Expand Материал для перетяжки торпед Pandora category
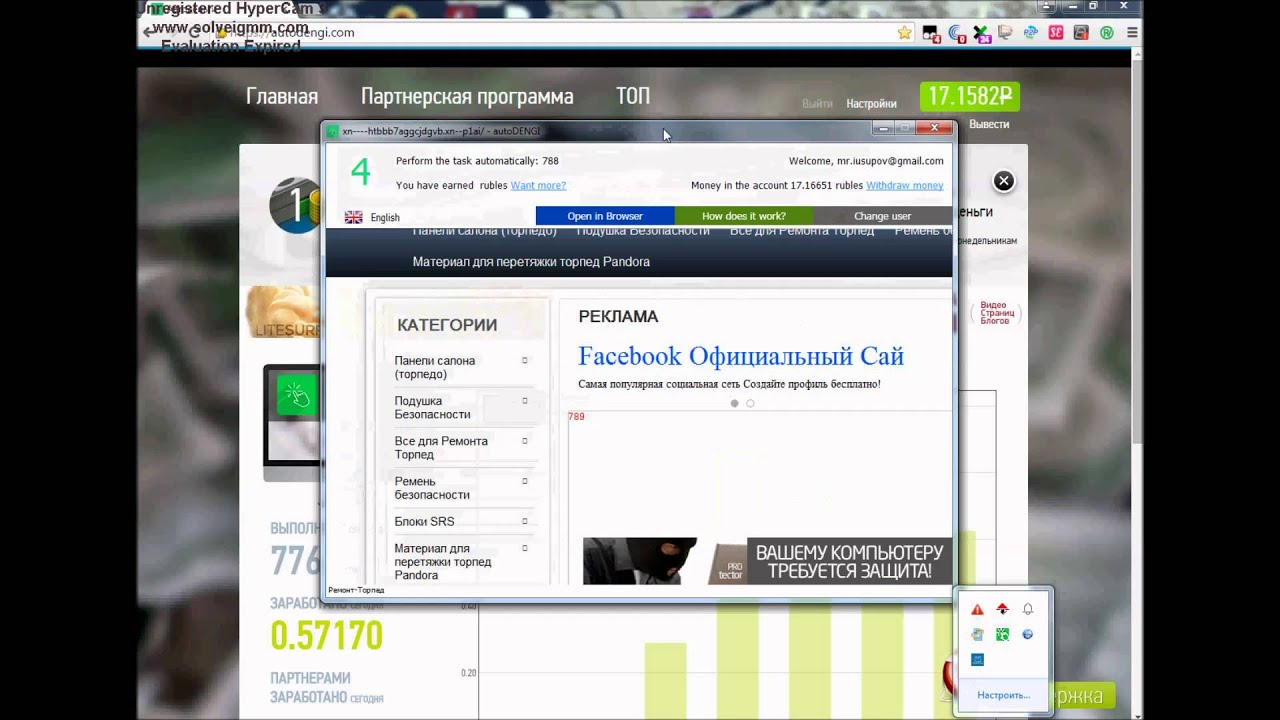This screenshot has width=1280, height=720. pyautogui.click(x=524, y=548)
